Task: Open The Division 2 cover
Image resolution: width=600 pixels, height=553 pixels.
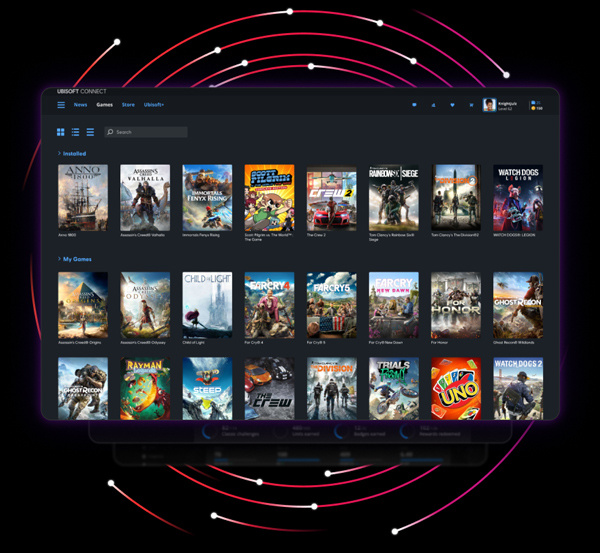Action: pyautogui.click(x=456, y=197)
